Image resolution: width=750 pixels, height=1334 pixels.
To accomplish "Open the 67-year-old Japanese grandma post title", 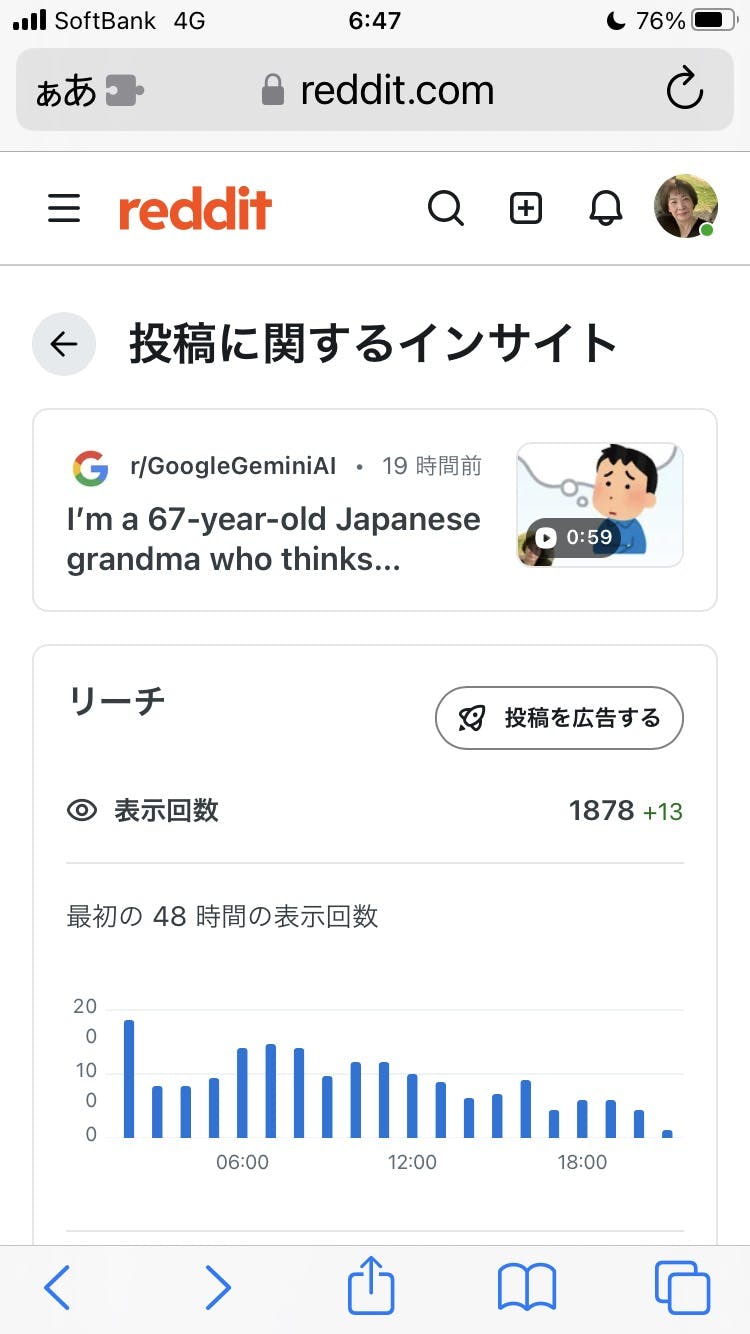I will (x=274, y=539).
